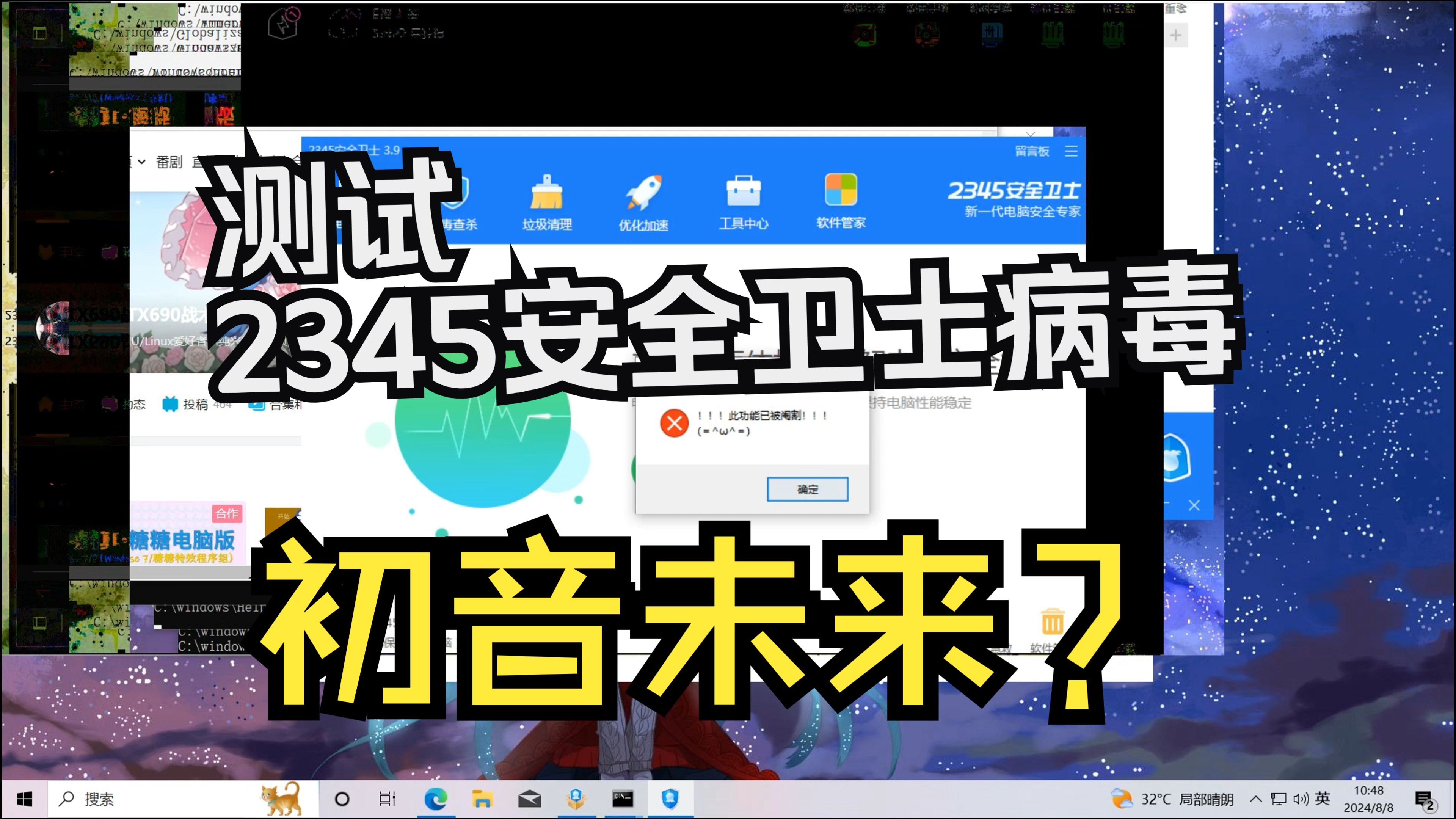This screenshot has height=819, width=1456.
Task: Expand hidden system tray icons
Action: pos(1255,799)
